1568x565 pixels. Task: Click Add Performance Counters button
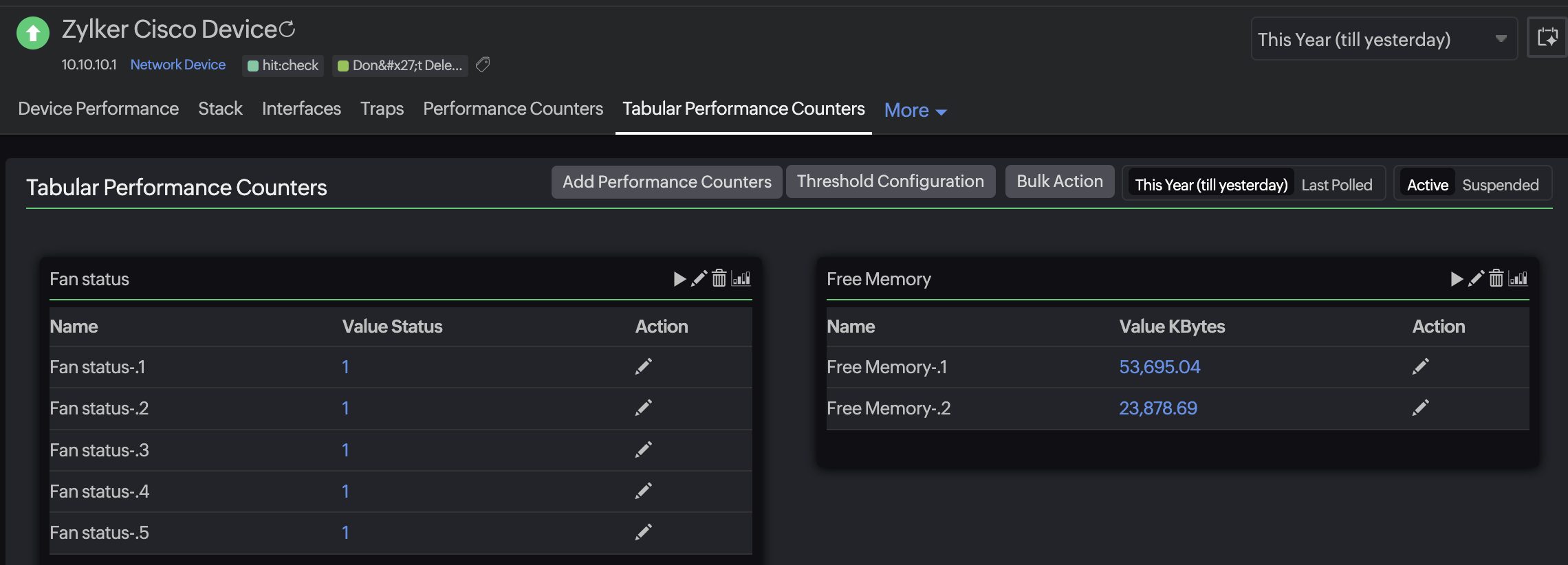click(666, 181)
